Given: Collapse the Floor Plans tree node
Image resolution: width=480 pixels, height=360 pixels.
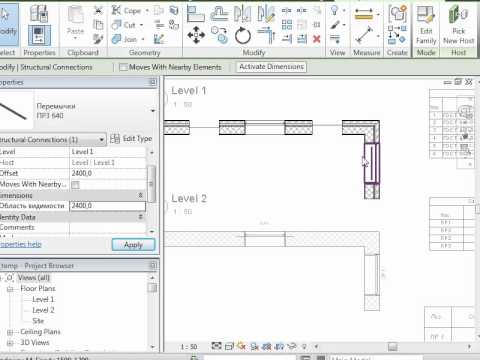Looking at the screenshot, I should point(10,289).
